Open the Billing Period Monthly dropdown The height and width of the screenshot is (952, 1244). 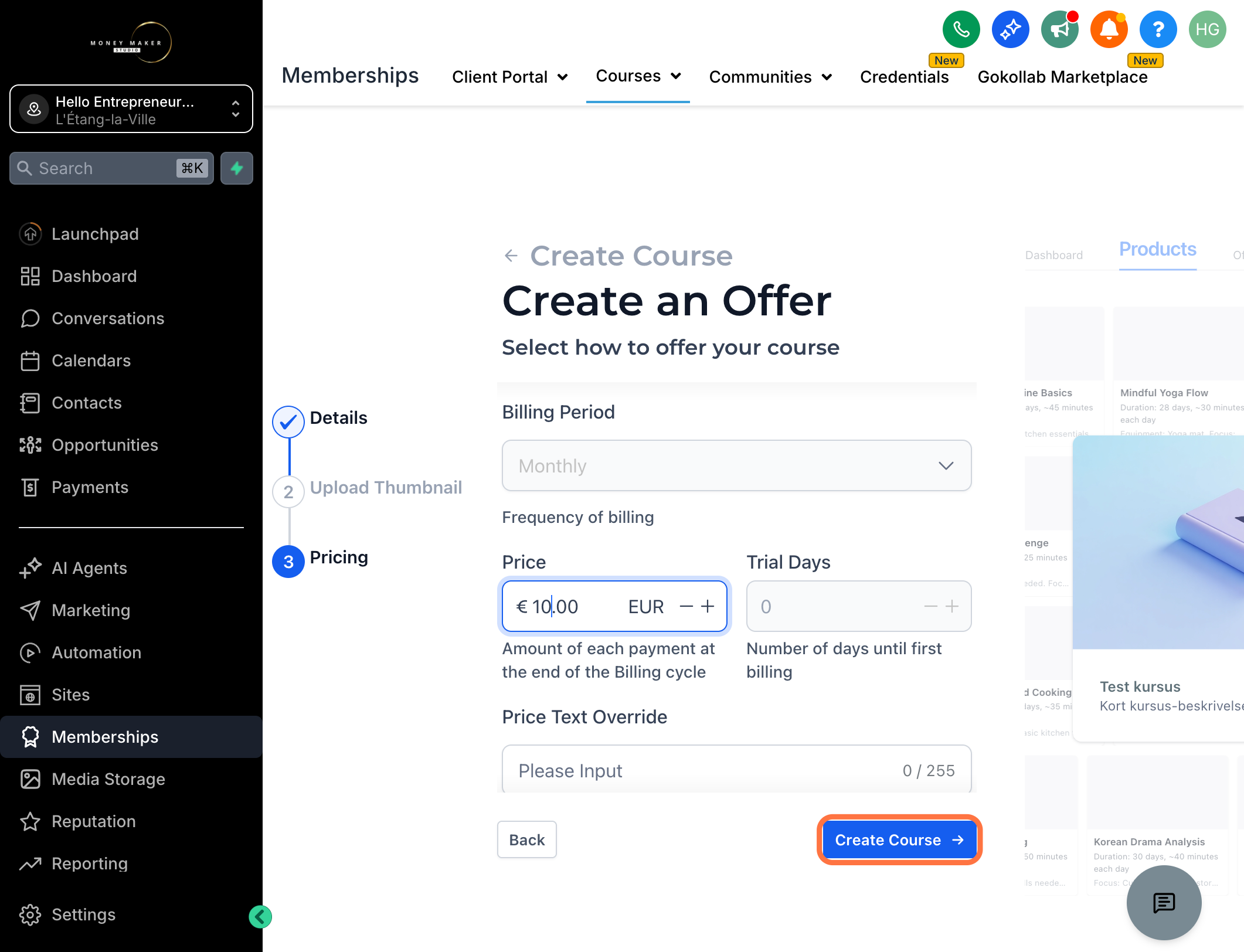point(736,465)
